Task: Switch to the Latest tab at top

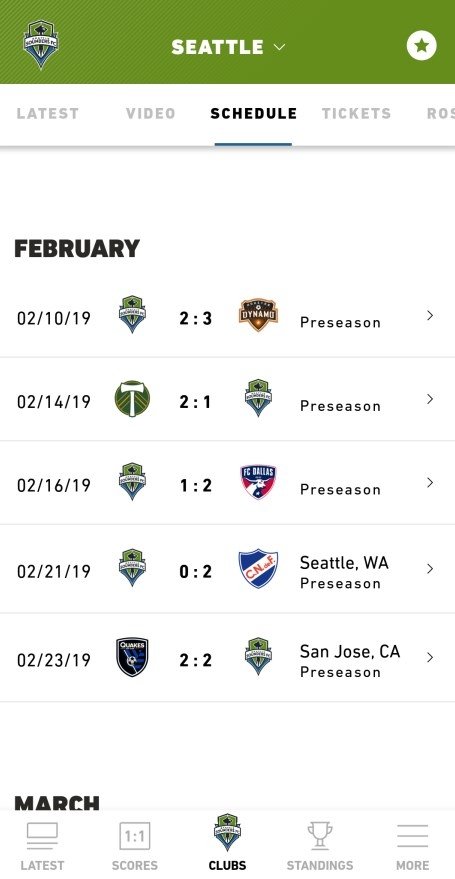Action: coord(48,113)
